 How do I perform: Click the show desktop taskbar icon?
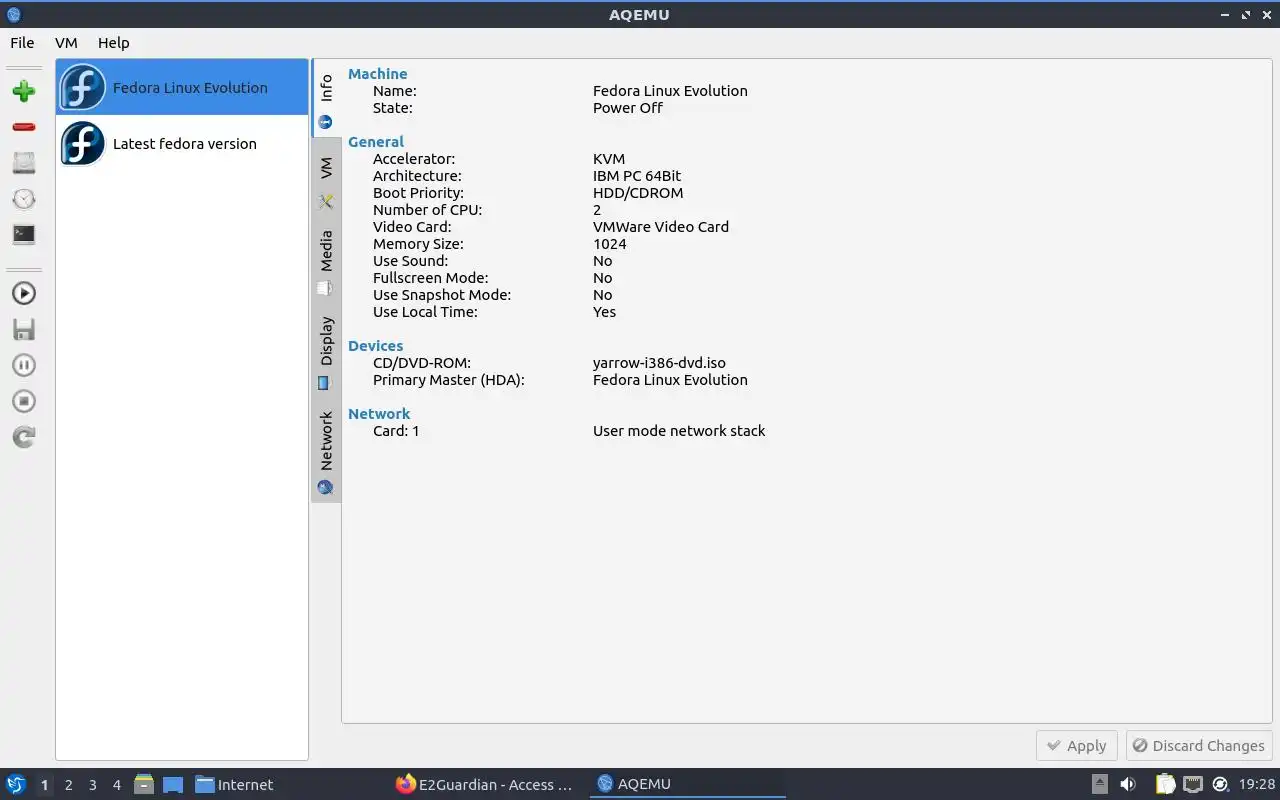click(x=173, y=784)
